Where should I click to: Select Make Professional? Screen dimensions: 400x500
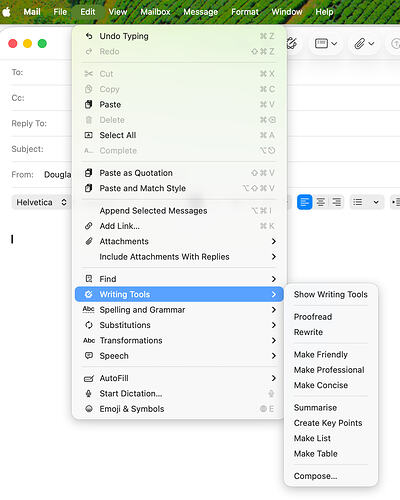point(331,370)
